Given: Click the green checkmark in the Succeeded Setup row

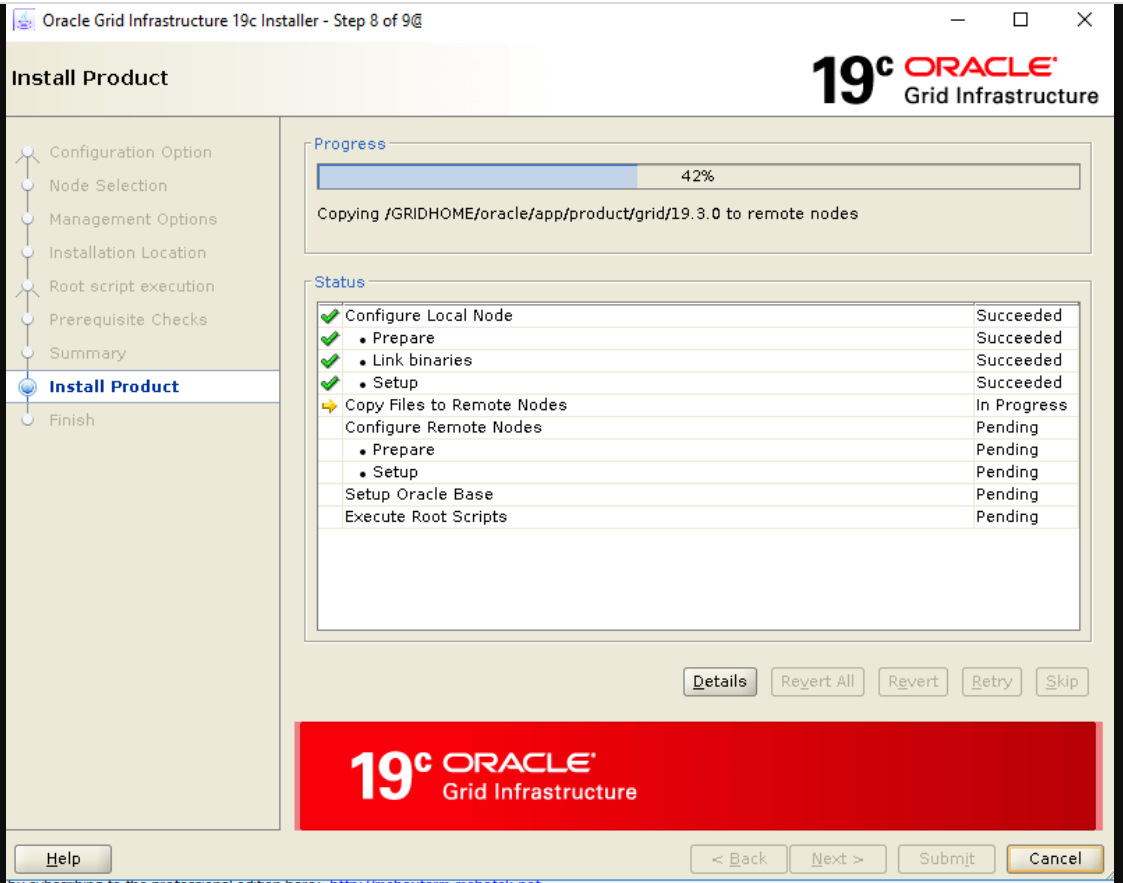Looking at the screenshot, I should (329, 382).
